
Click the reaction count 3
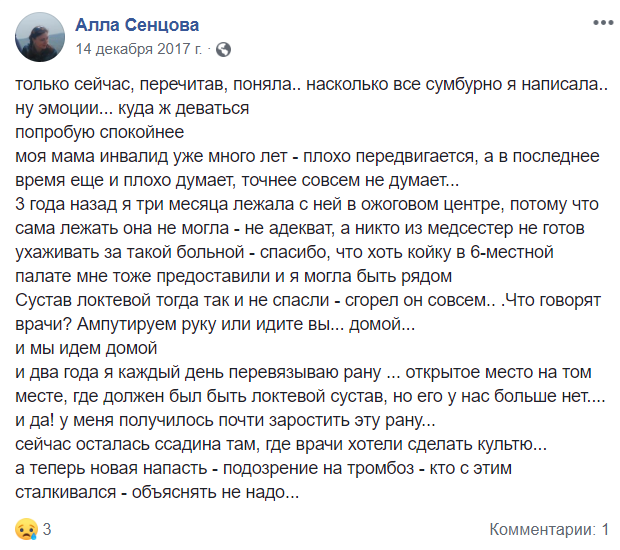point(46,528)
